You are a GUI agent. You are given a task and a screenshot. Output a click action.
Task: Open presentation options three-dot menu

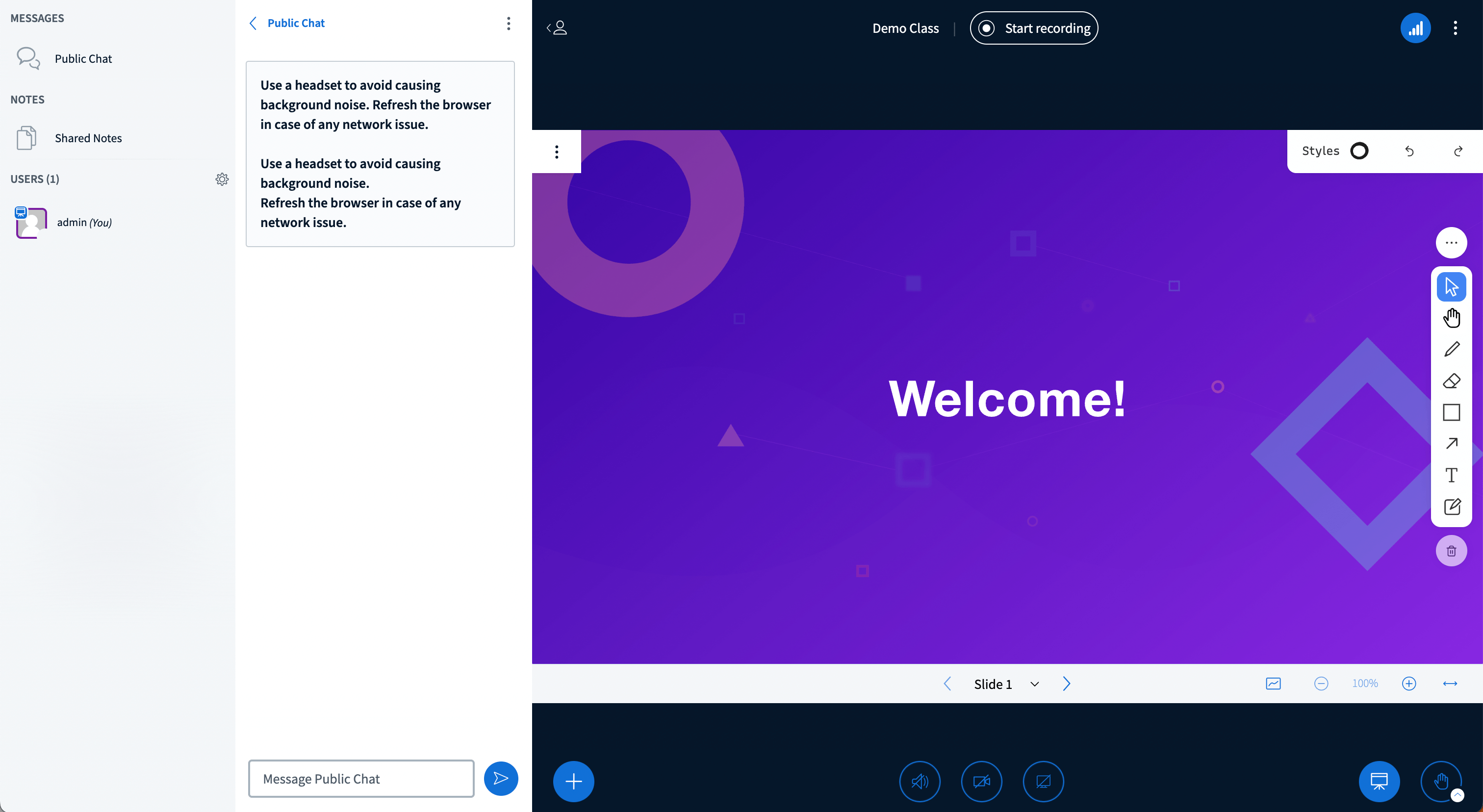click(556, 152)
